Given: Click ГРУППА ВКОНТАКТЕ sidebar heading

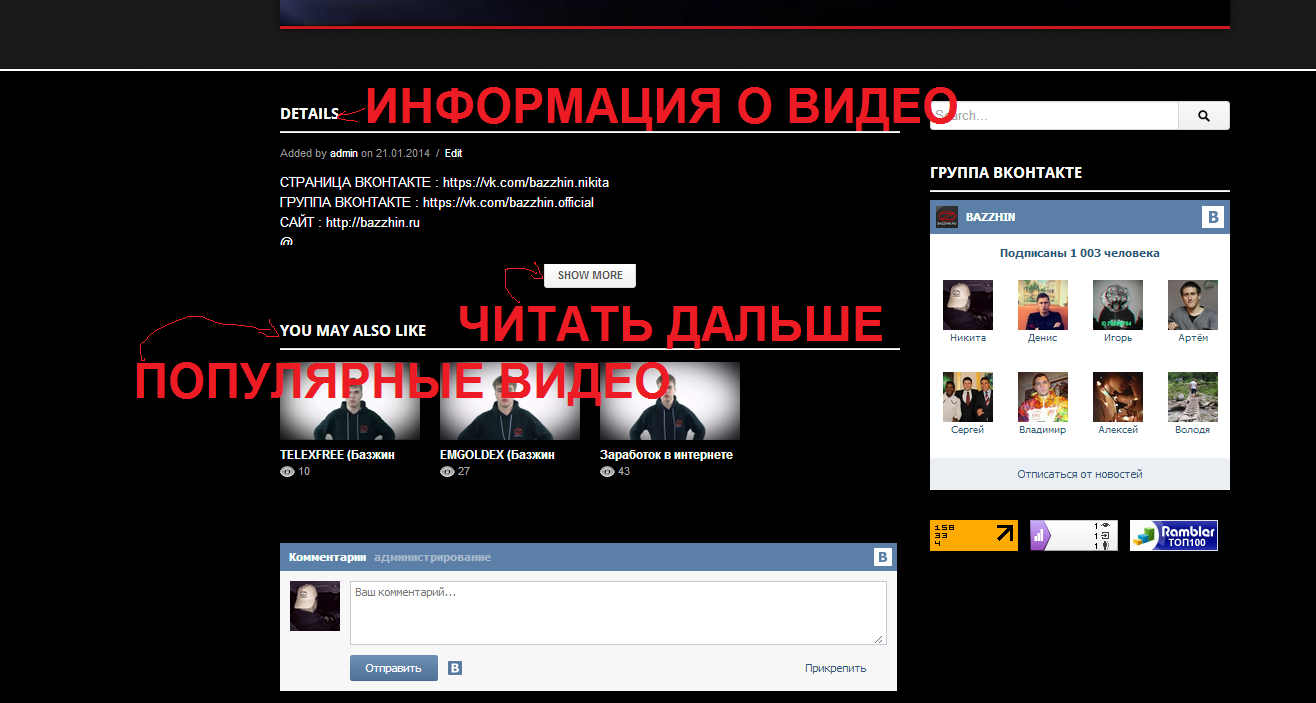Looking at the screenshot, I should (x=1006, y=173).
